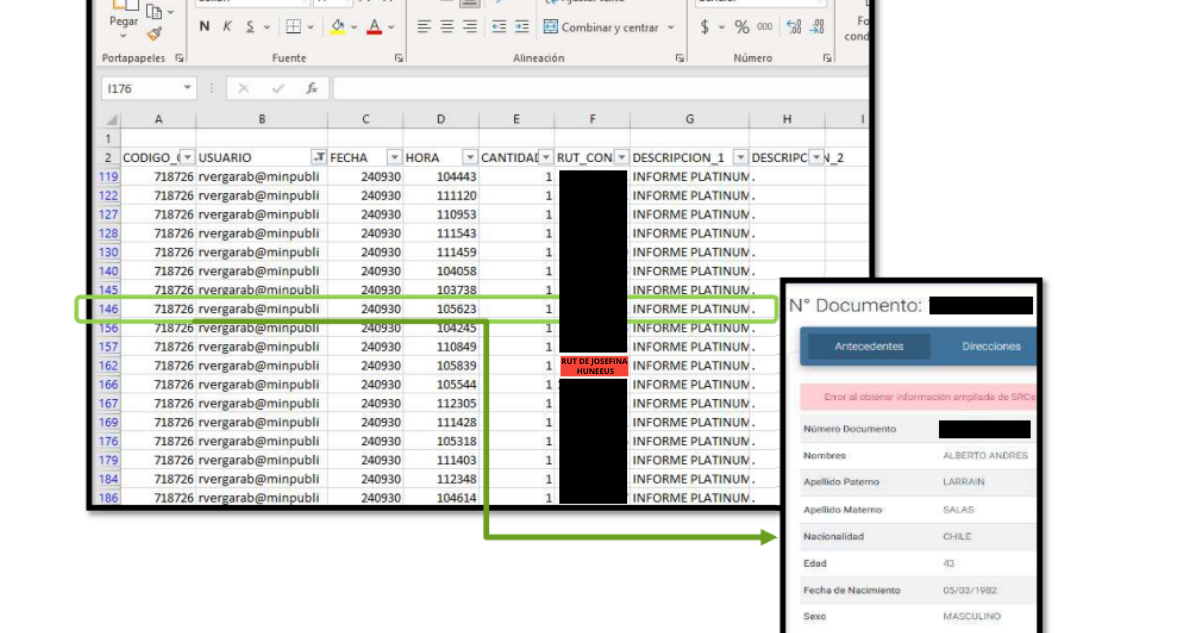Open the RUT_CON column filter dropdown
The width and height of the screenshot is (1200, 633).
coord(621,158)
